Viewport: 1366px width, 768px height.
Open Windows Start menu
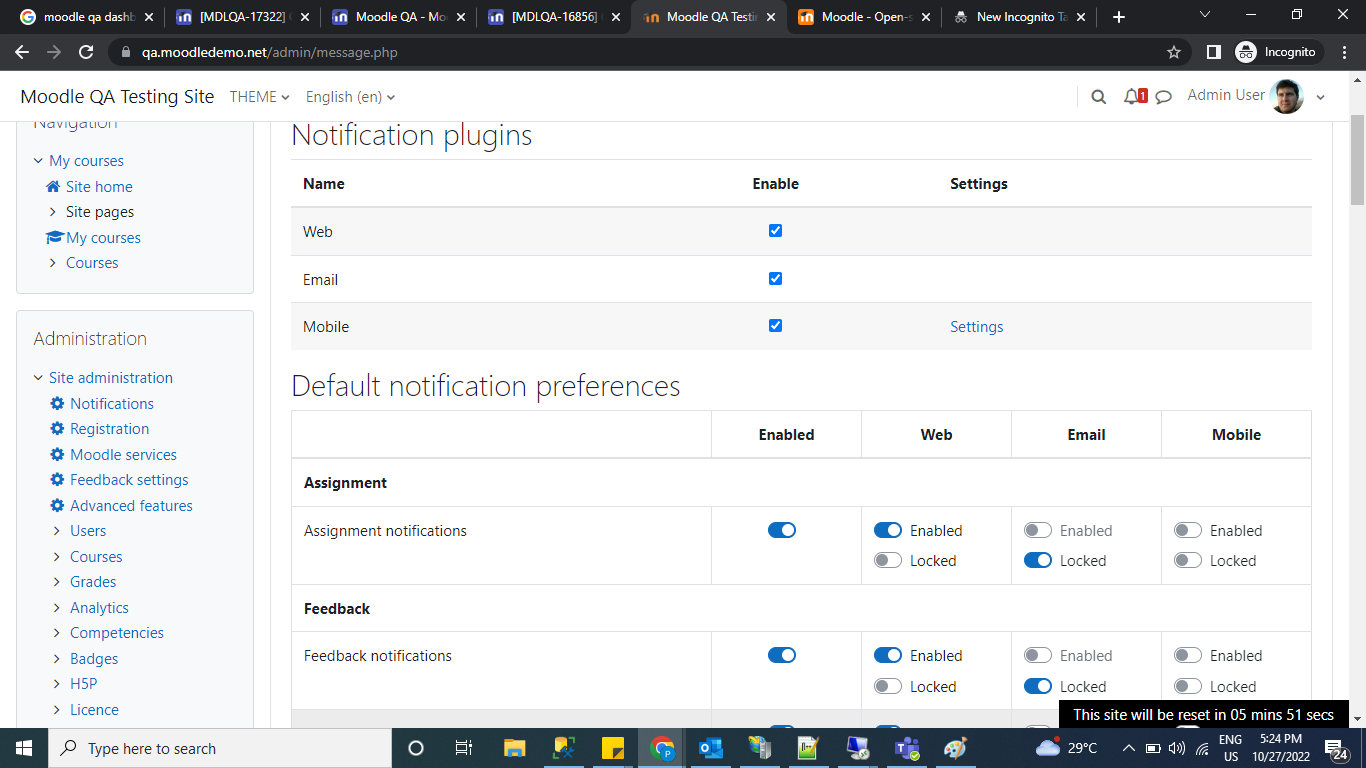click(24, 748)
